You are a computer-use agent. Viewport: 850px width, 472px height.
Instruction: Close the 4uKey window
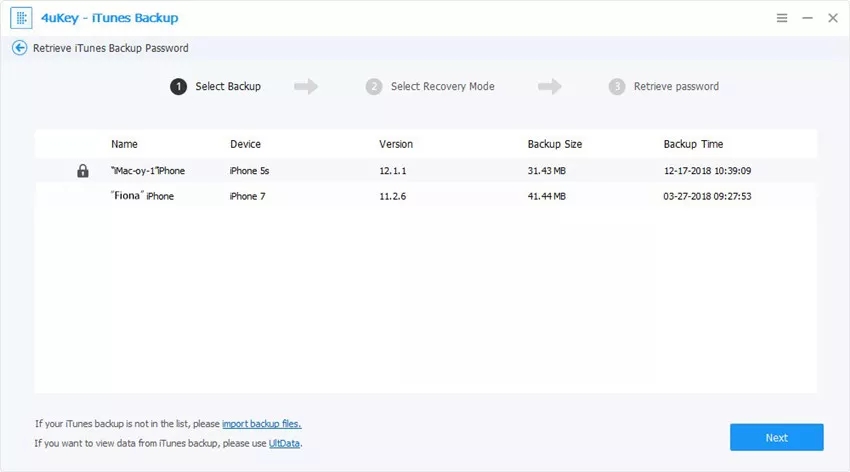pos(832,18)
